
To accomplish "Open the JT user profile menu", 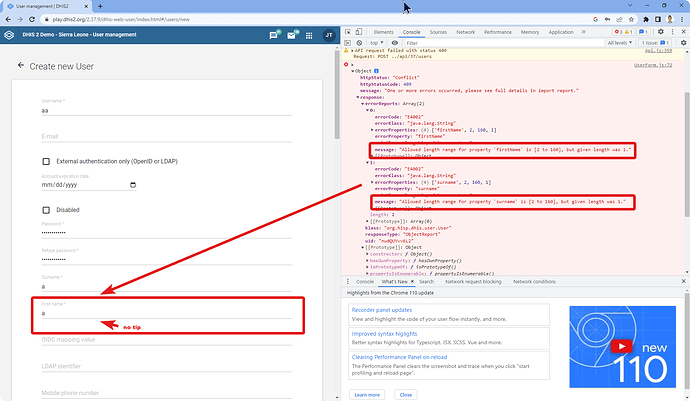I will [328, 35].
